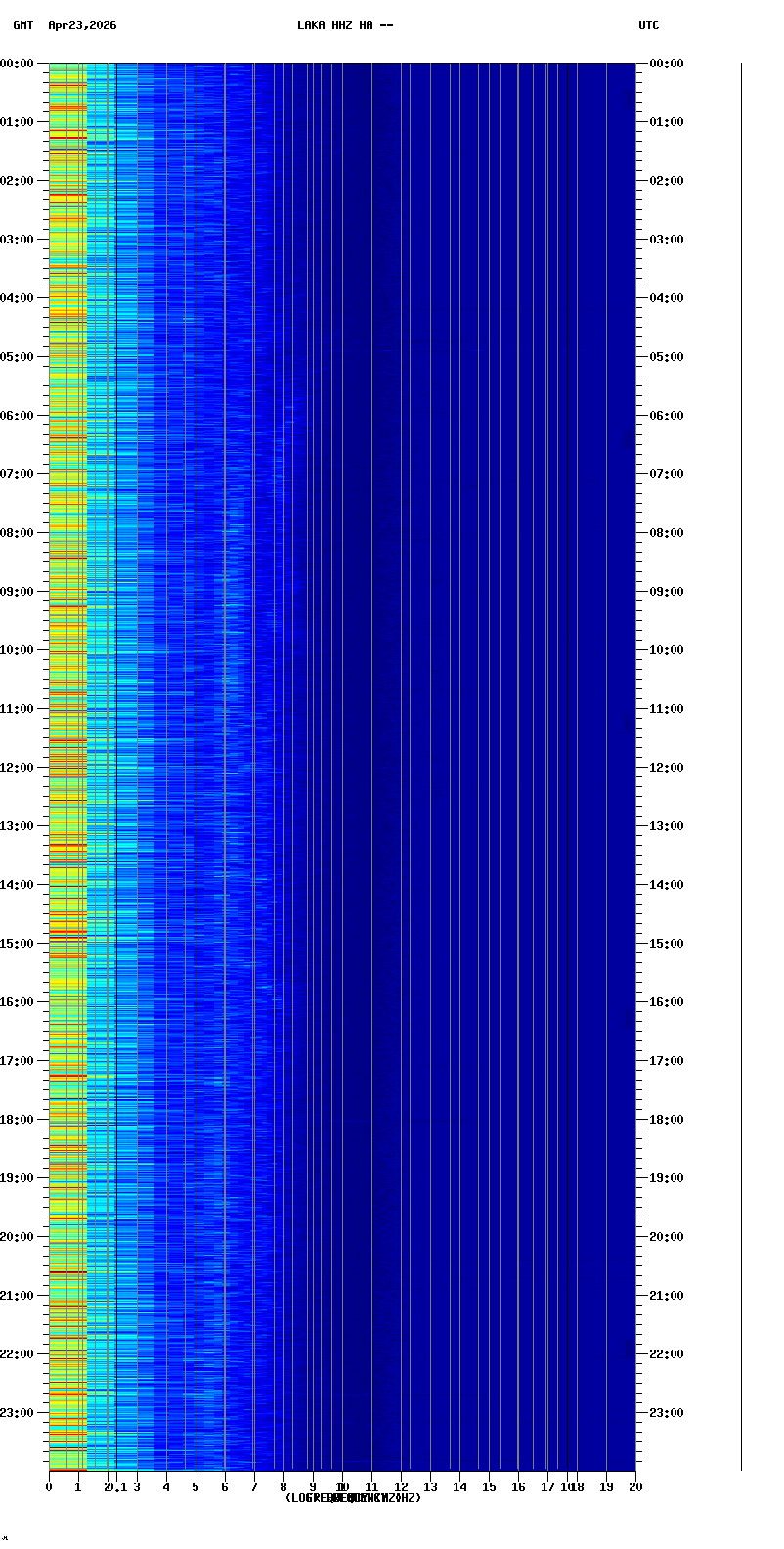Select the 15:00 tick on left time axis
The width and height of the screenshot is (784, 1549).
[x=17, y=944]
